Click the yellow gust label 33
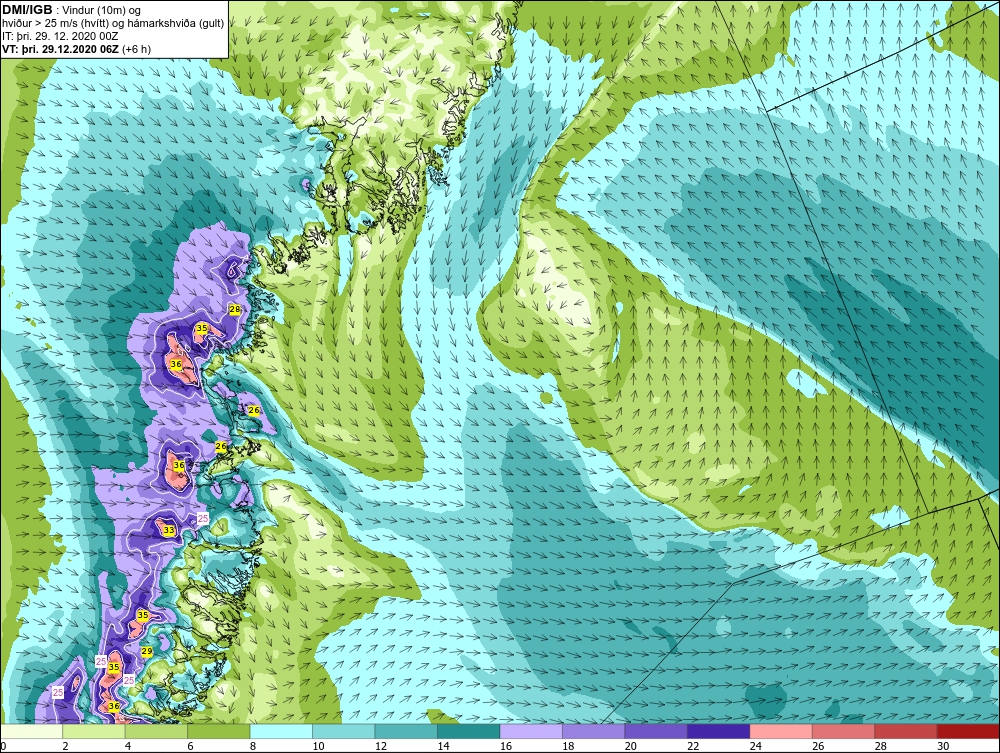 [x=168, y=530]
